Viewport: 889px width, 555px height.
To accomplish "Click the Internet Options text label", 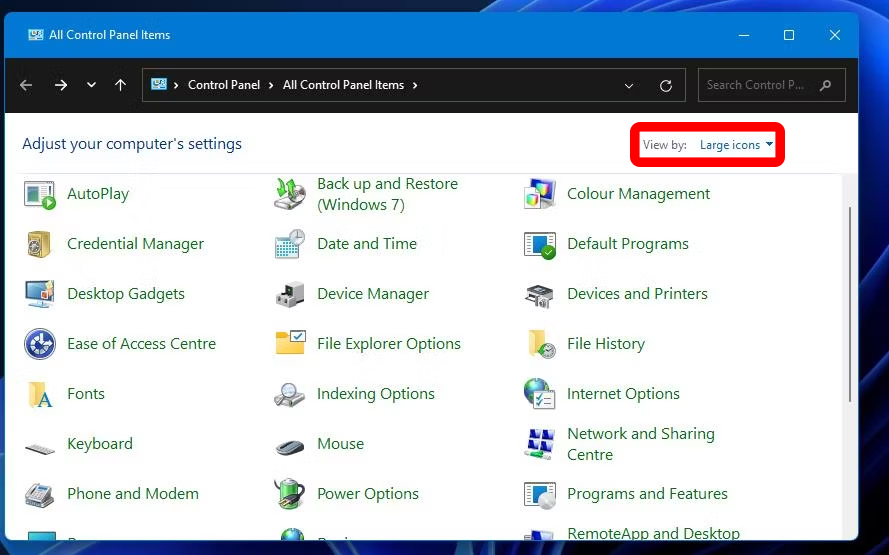I will [623, 393].
